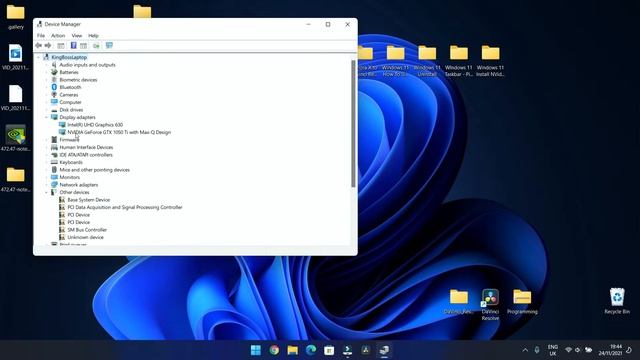640x360 pixels.
Task: Select the KingBossLaptop root node
Action: pos(69,57)
